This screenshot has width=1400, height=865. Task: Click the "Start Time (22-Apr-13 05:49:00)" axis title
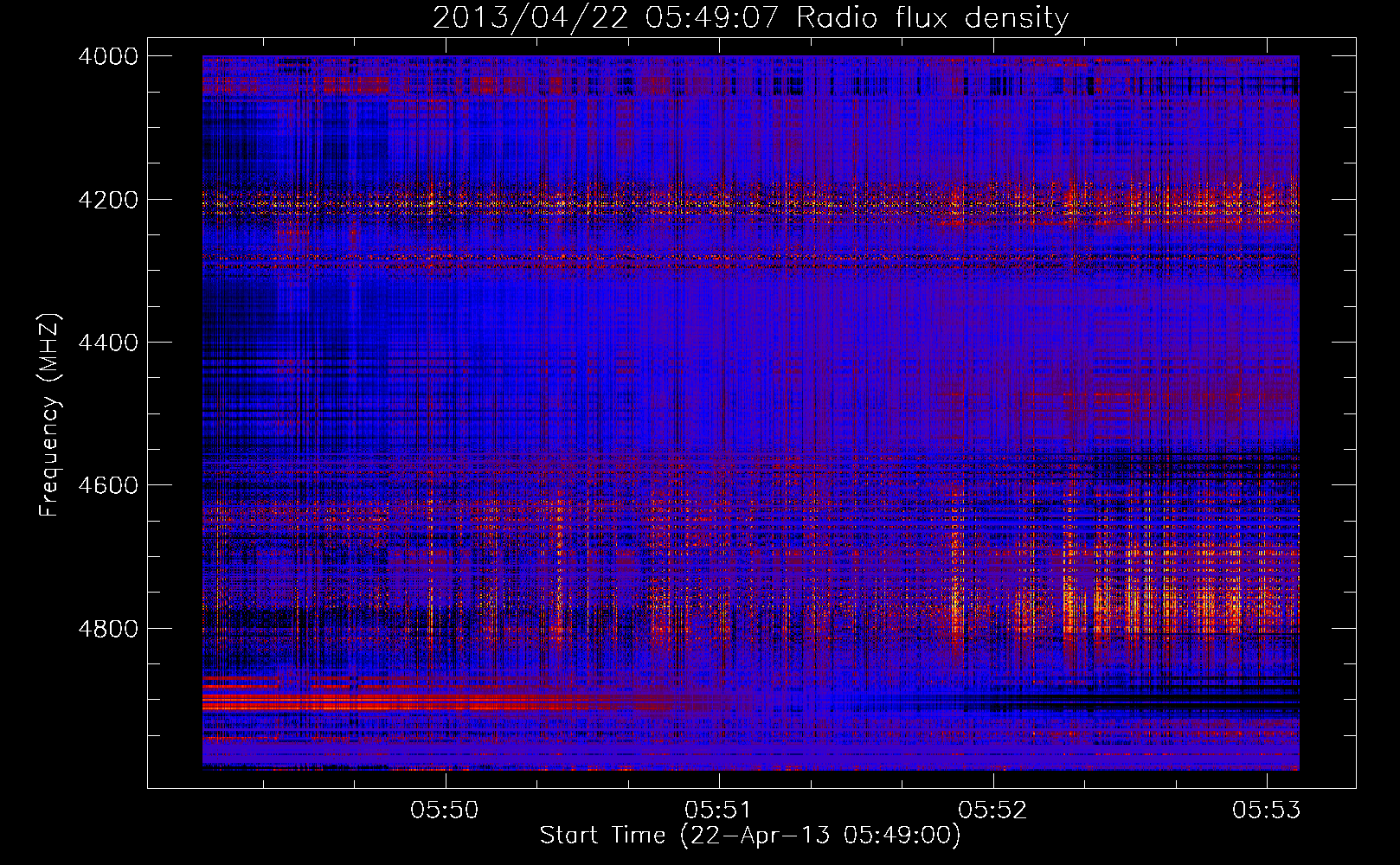[750, 836]
